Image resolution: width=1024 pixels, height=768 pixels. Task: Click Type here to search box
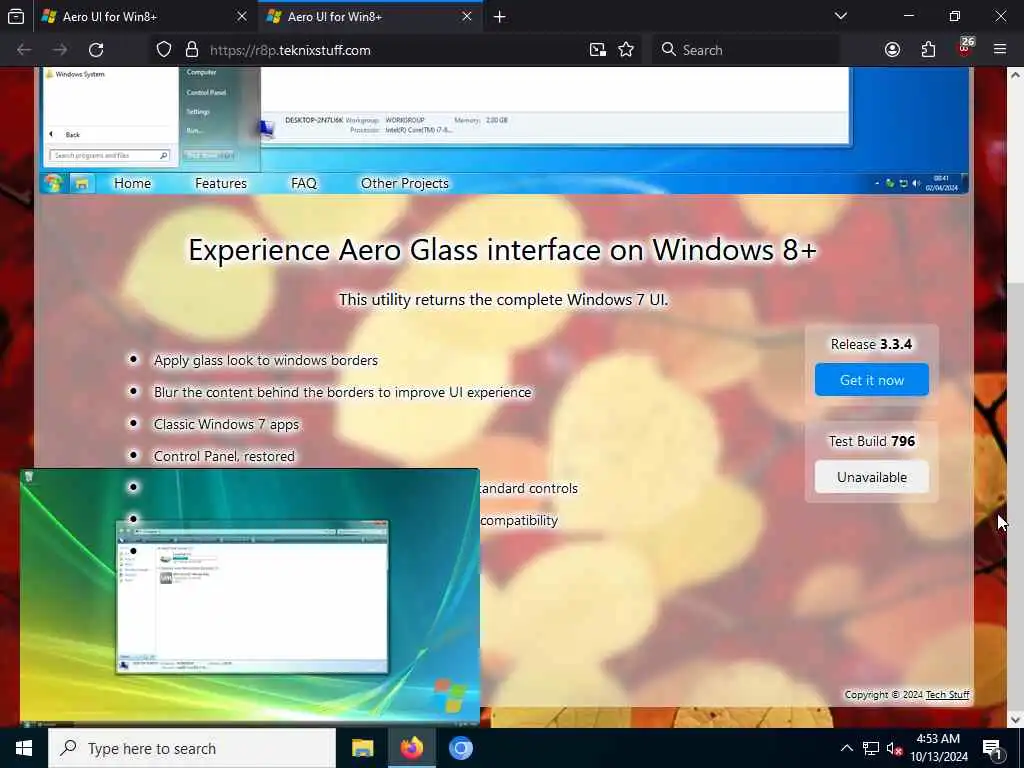click(x=192, y=748)
